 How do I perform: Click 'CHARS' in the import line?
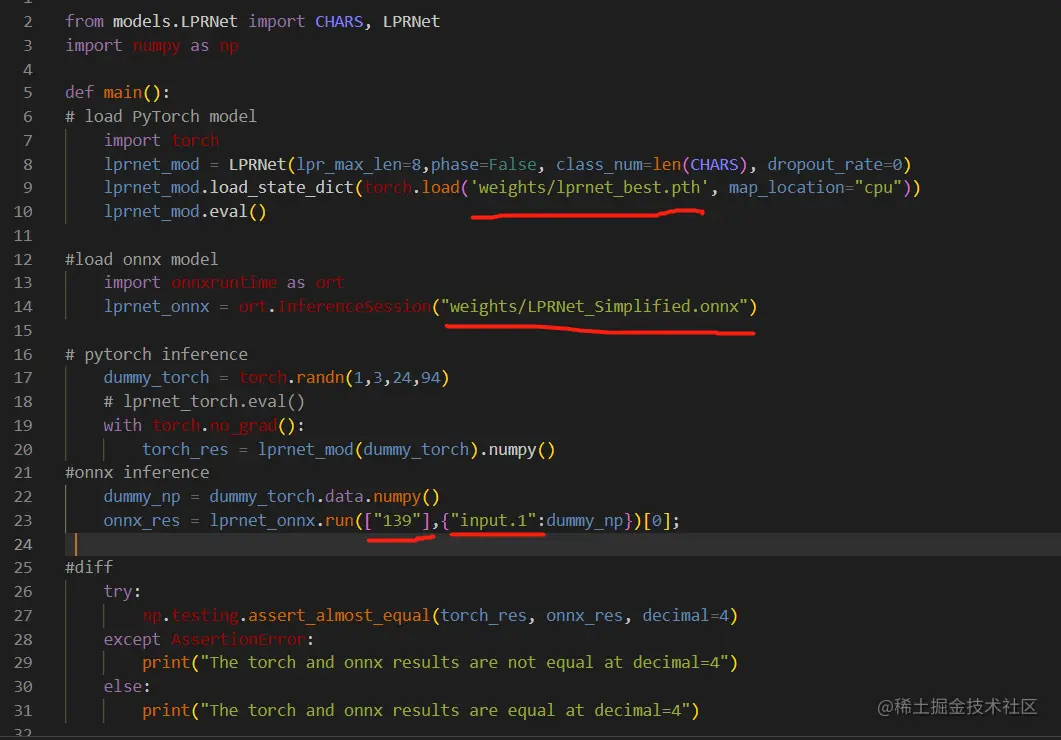pyautogui.click(x=339, y=22)
